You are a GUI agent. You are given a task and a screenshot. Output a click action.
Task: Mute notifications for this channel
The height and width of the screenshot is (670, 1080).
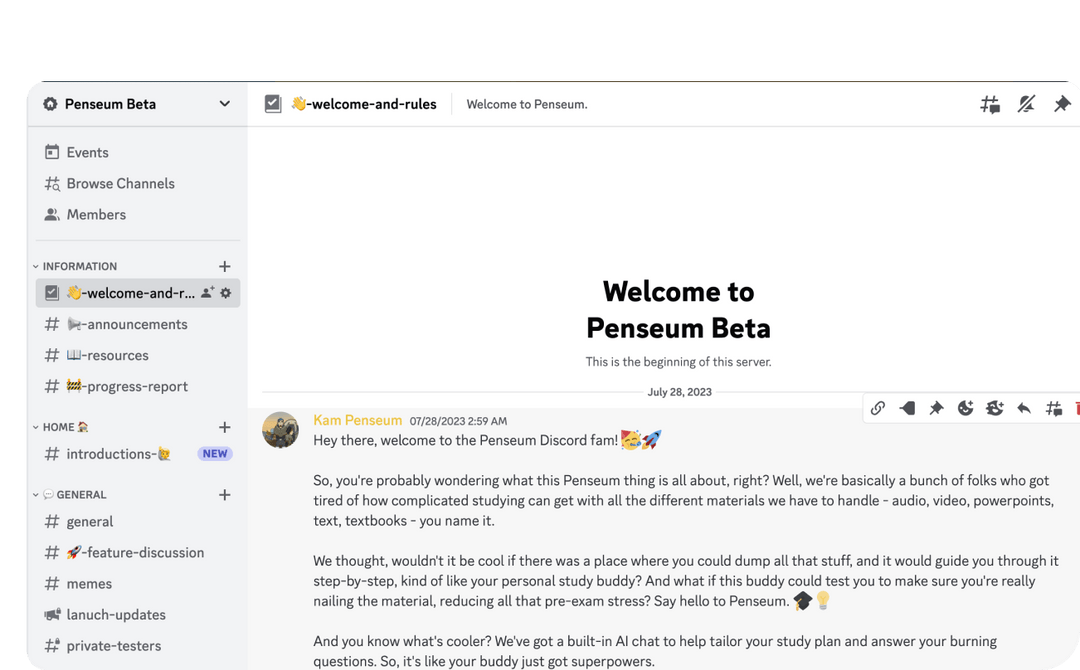tap(1026, 104)
